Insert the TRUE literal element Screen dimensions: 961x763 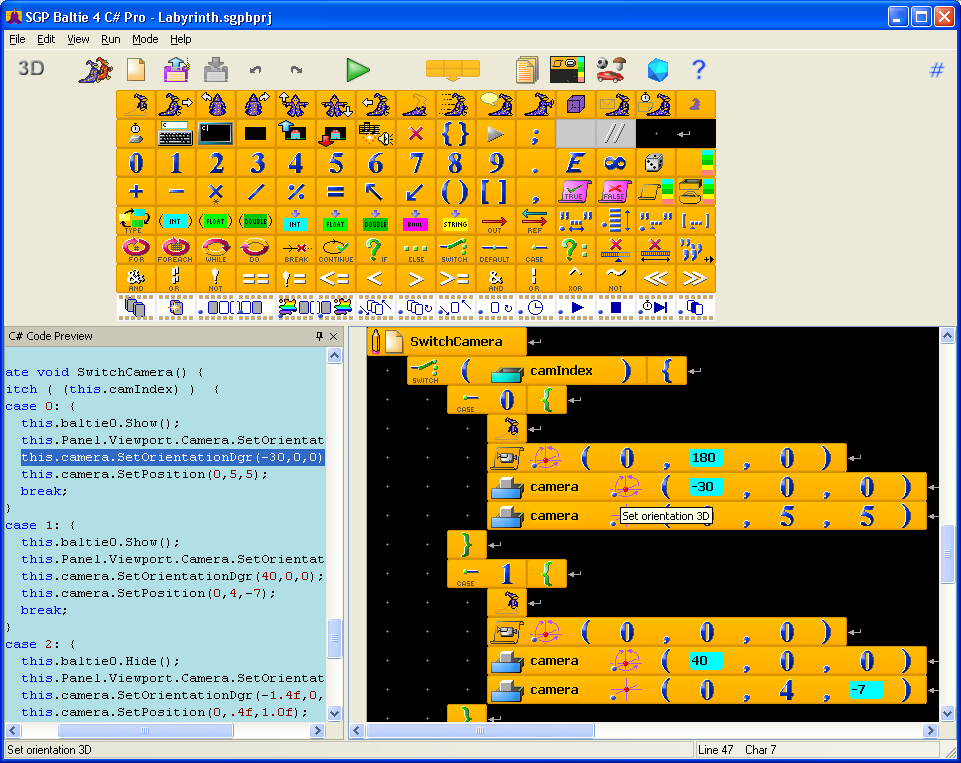click(575, 192)
